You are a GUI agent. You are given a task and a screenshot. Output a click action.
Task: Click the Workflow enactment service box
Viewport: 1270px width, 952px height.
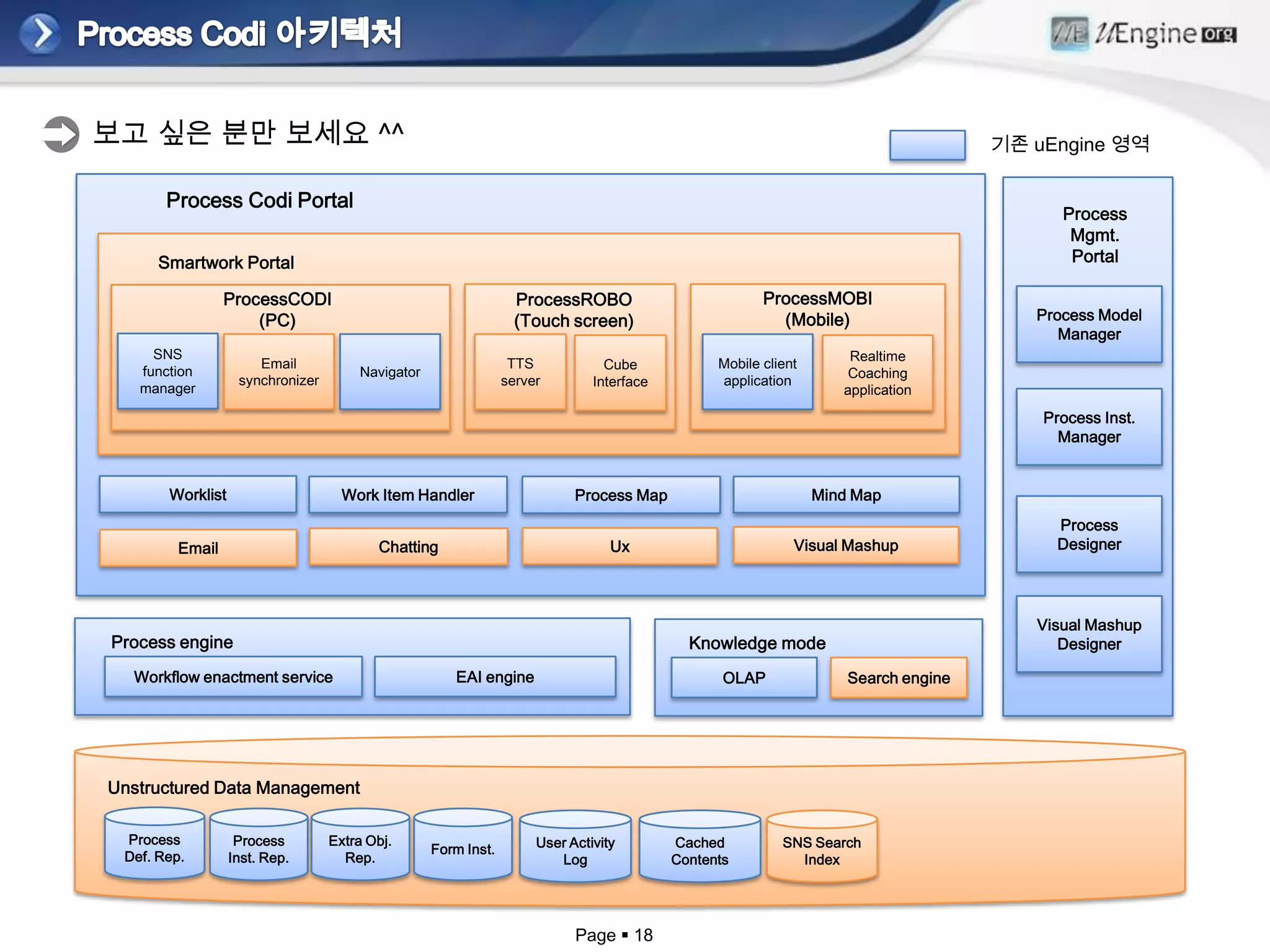tap(233, 677)
